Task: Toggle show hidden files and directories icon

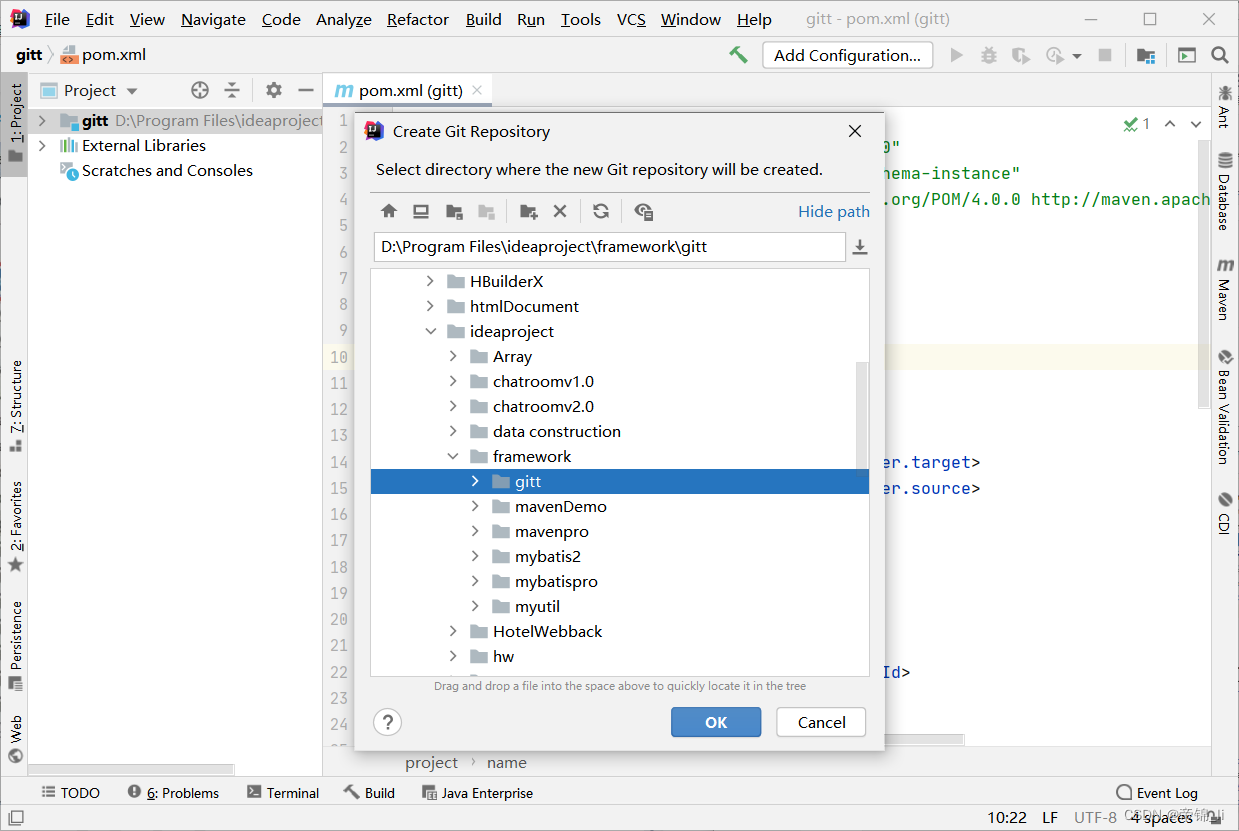Action: tap(644, 211)
